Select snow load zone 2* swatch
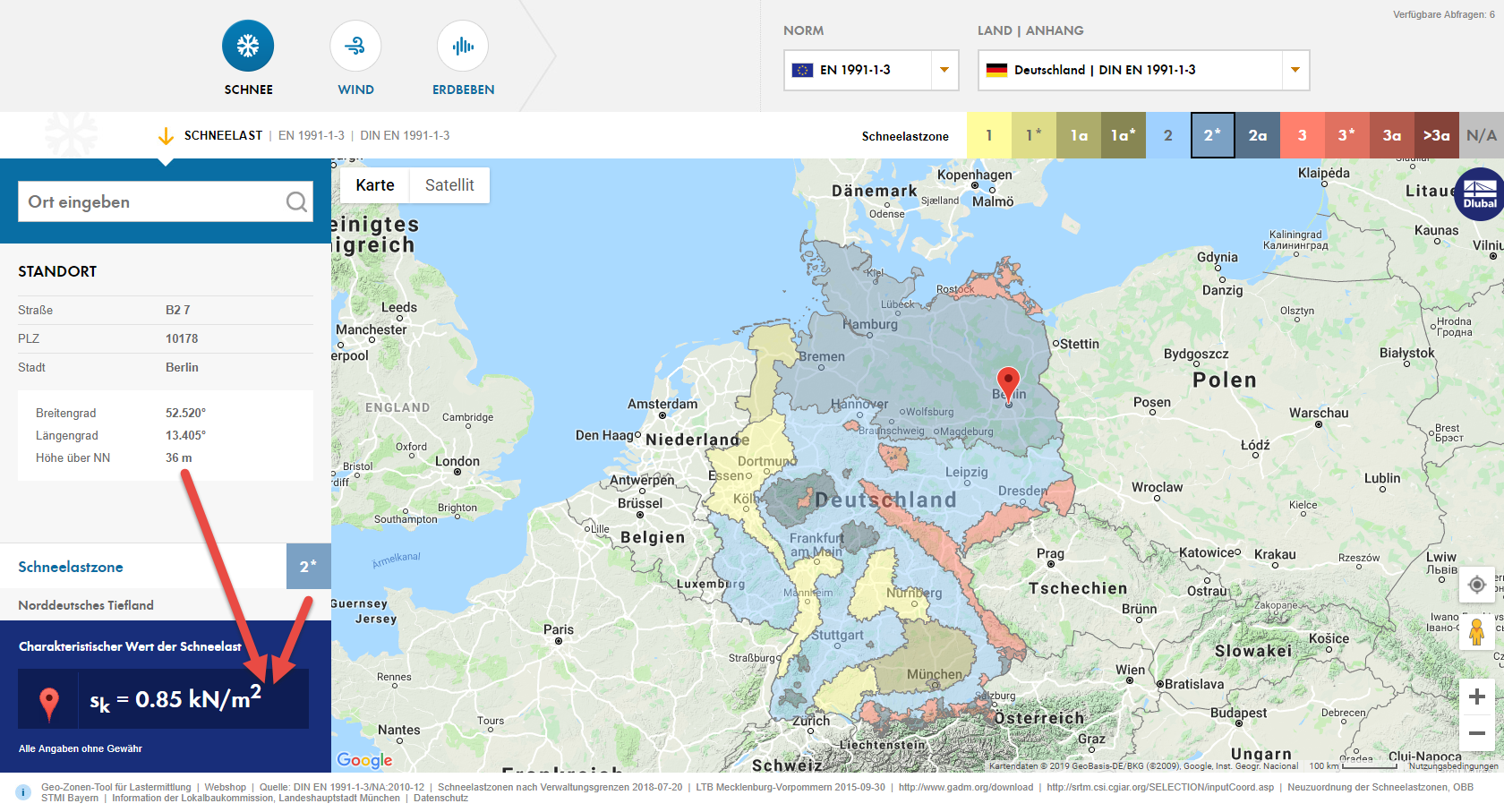The width and height of the screenshot is (1504, 812). [1213, 135]
